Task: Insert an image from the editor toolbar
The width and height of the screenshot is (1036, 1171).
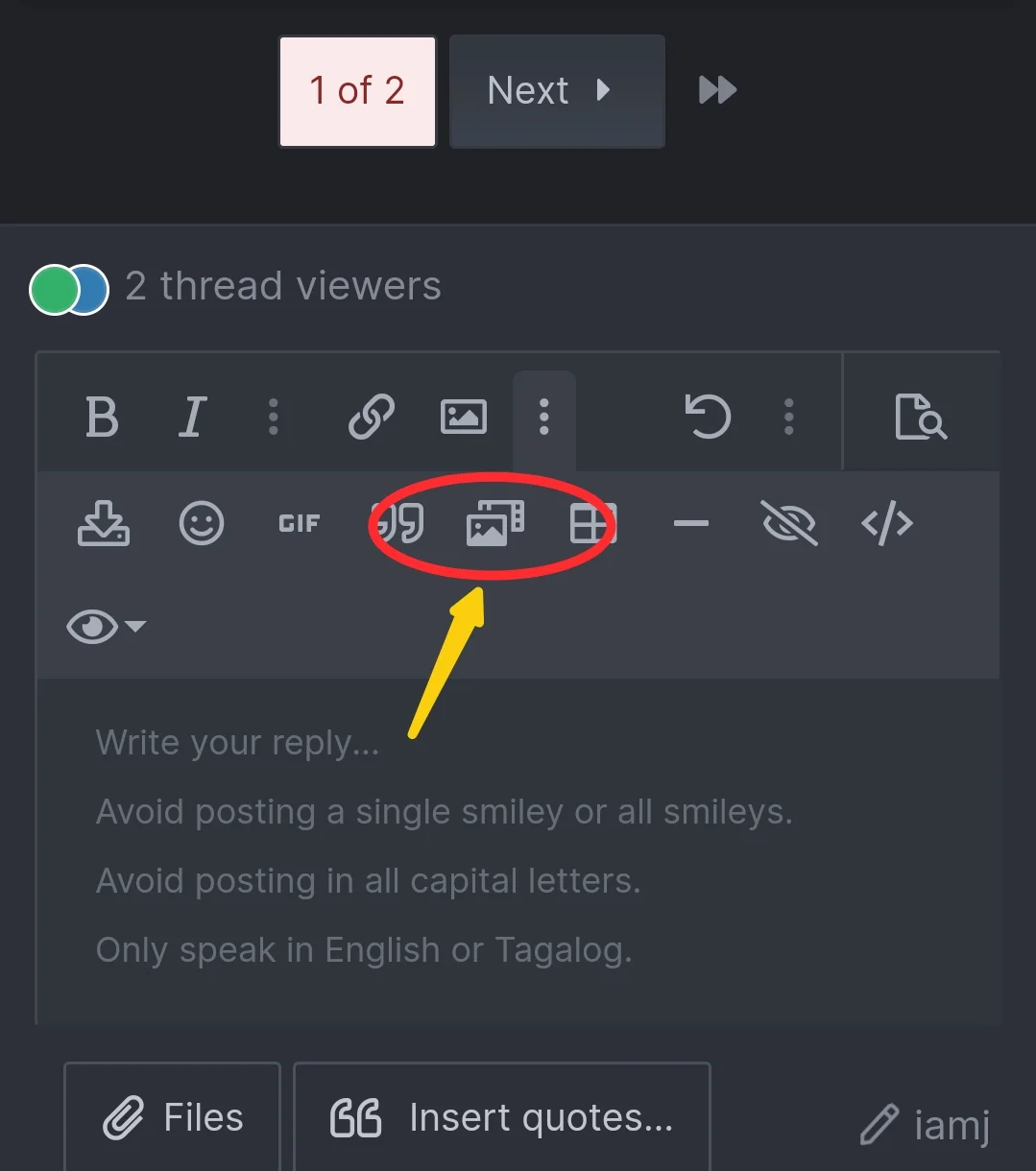Action: (x=463, y=417)
